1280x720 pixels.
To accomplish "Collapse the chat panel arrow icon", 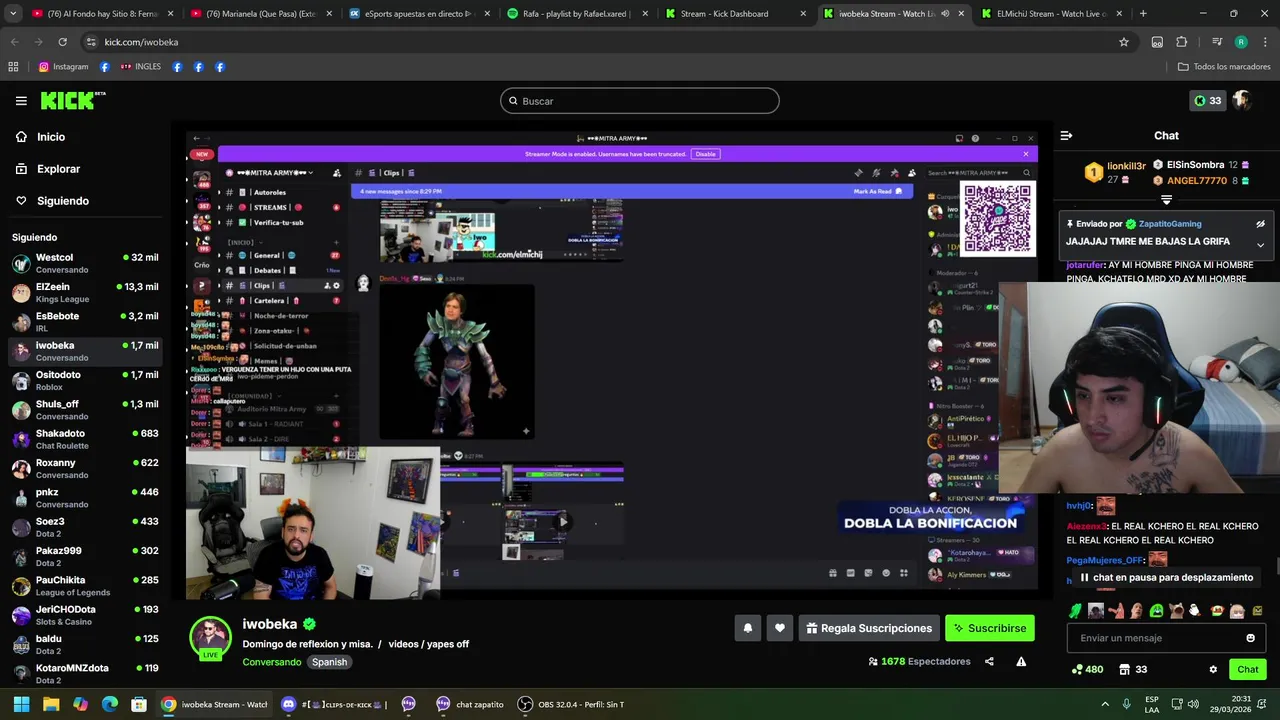I will 1066,136.
